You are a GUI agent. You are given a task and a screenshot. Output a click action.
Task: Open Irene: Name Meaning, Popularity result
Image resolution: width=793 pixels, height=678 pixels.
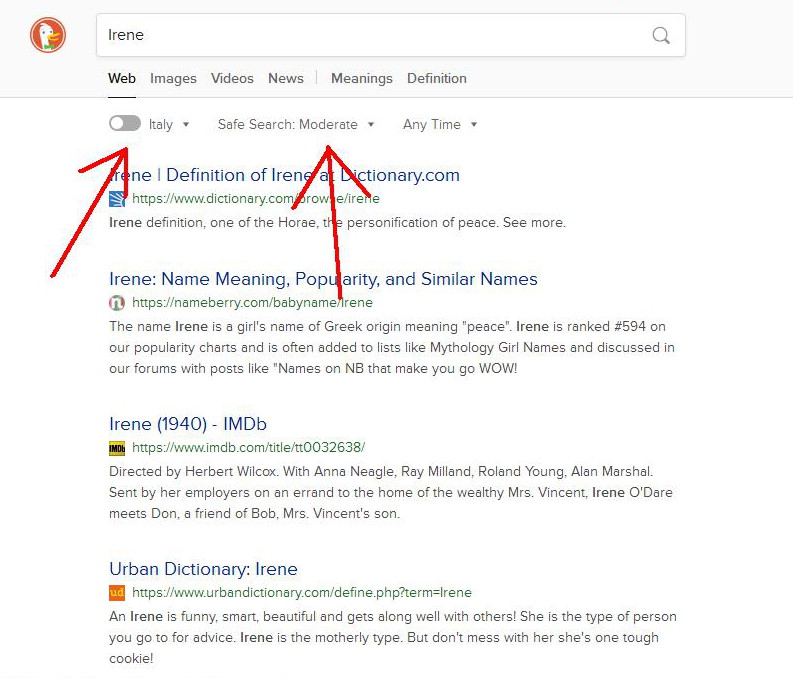click(323, 279)
